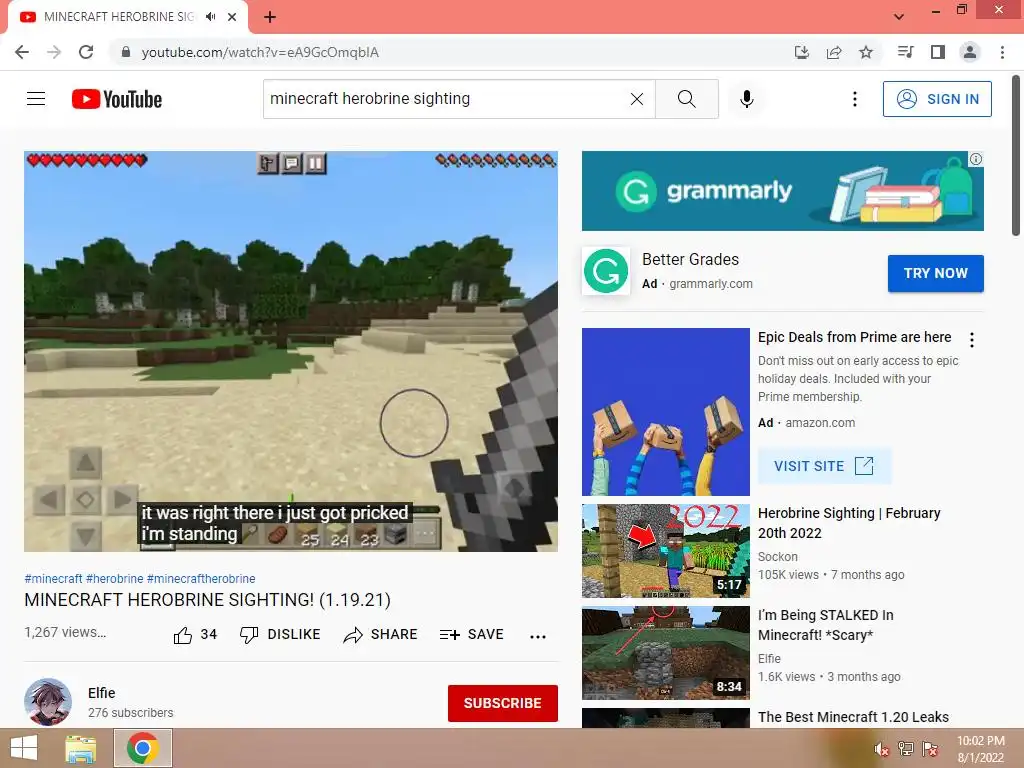Click the address bar URL
The height and width of the screenshot is (768, 1024).
coord(260,52)
